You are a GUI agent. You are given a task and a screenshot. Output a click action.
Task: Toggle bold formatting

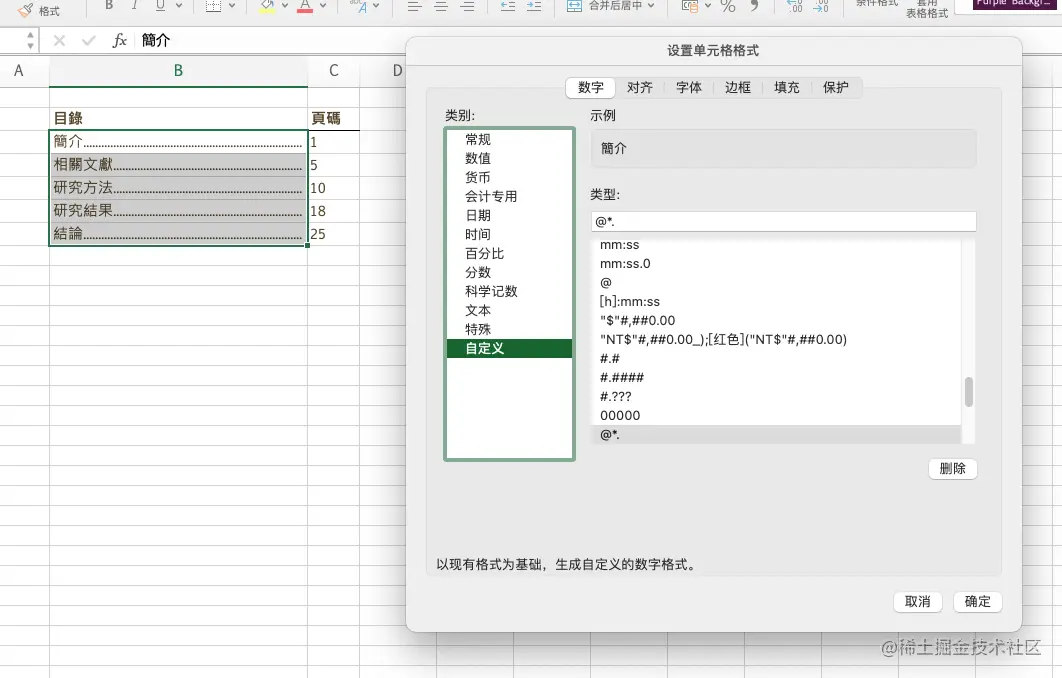click(108, 5)
